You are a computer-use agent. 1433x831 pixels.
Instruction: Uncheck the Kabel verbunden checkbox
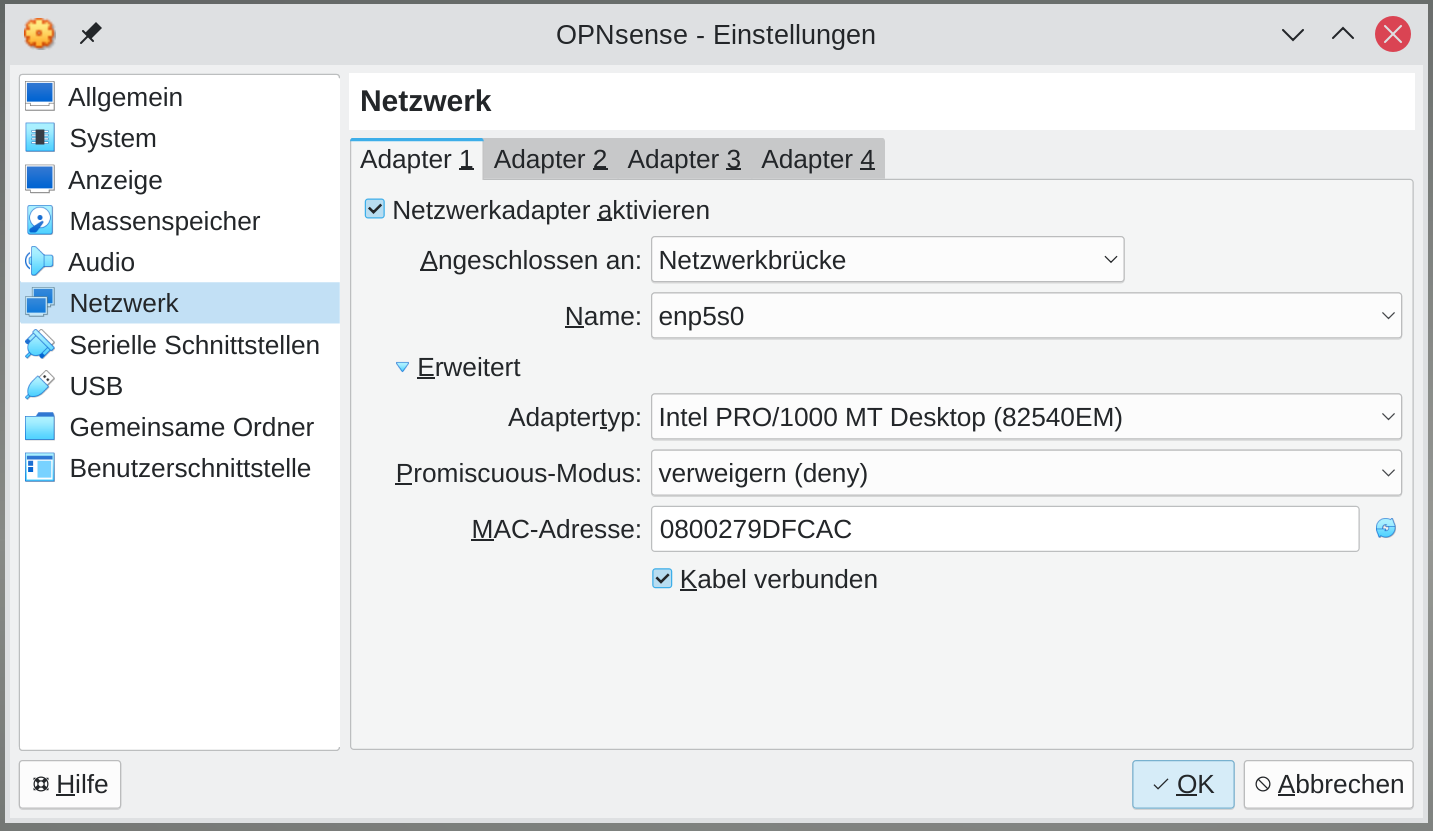(x=662, y=578)
